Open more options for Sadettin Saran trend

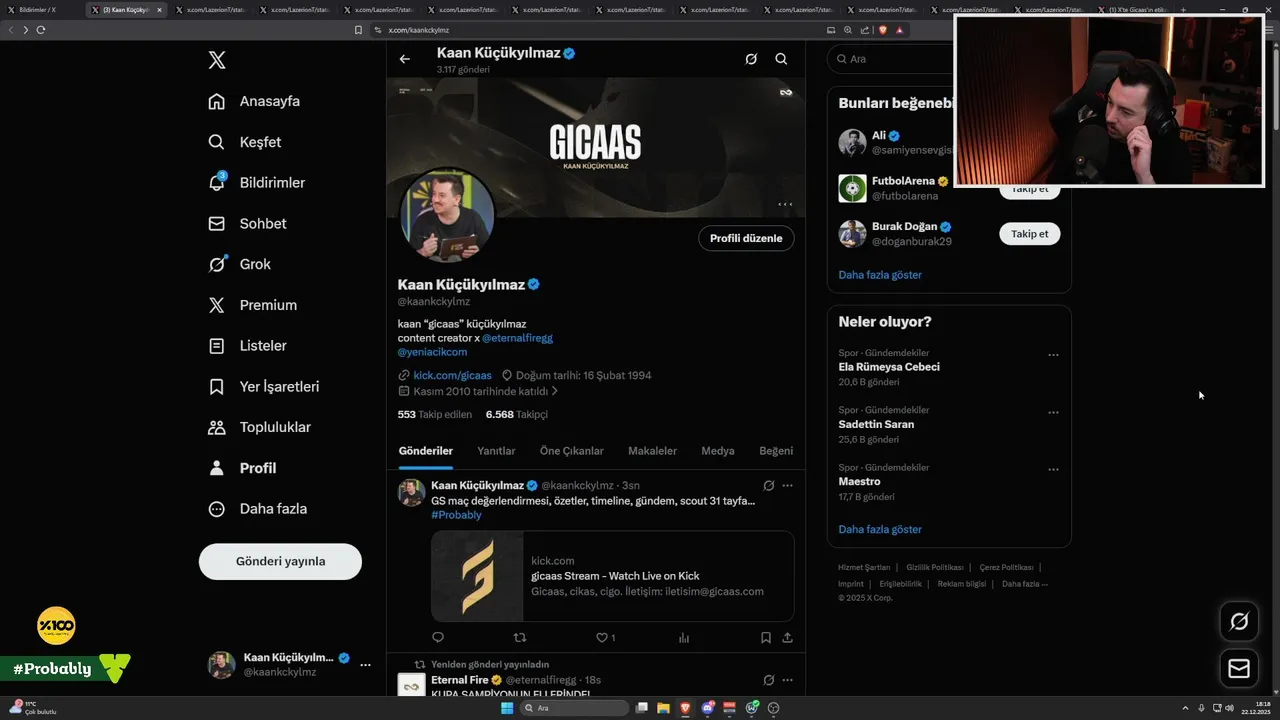[x=1053, y=412]
